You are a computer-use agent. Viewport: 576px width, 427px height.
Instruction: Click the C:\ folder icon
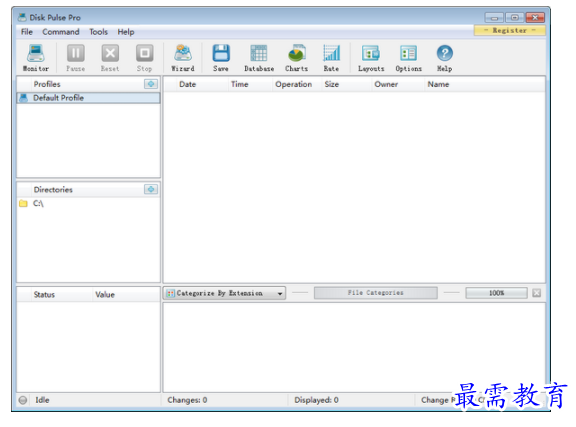point(24,203)
